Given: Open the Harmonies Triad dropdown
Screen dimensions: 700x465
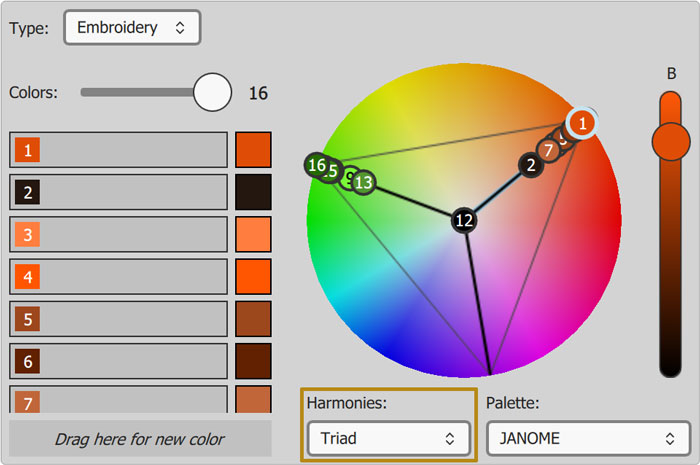Looking at the screenshot, I should pos(388,438).
